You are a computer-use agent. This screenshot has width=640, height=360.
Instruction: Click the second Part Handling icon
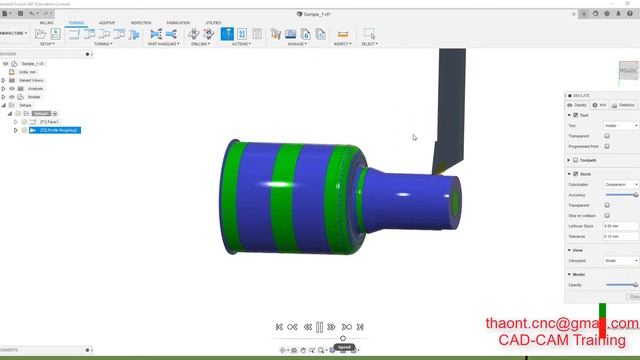coord(171,34)
